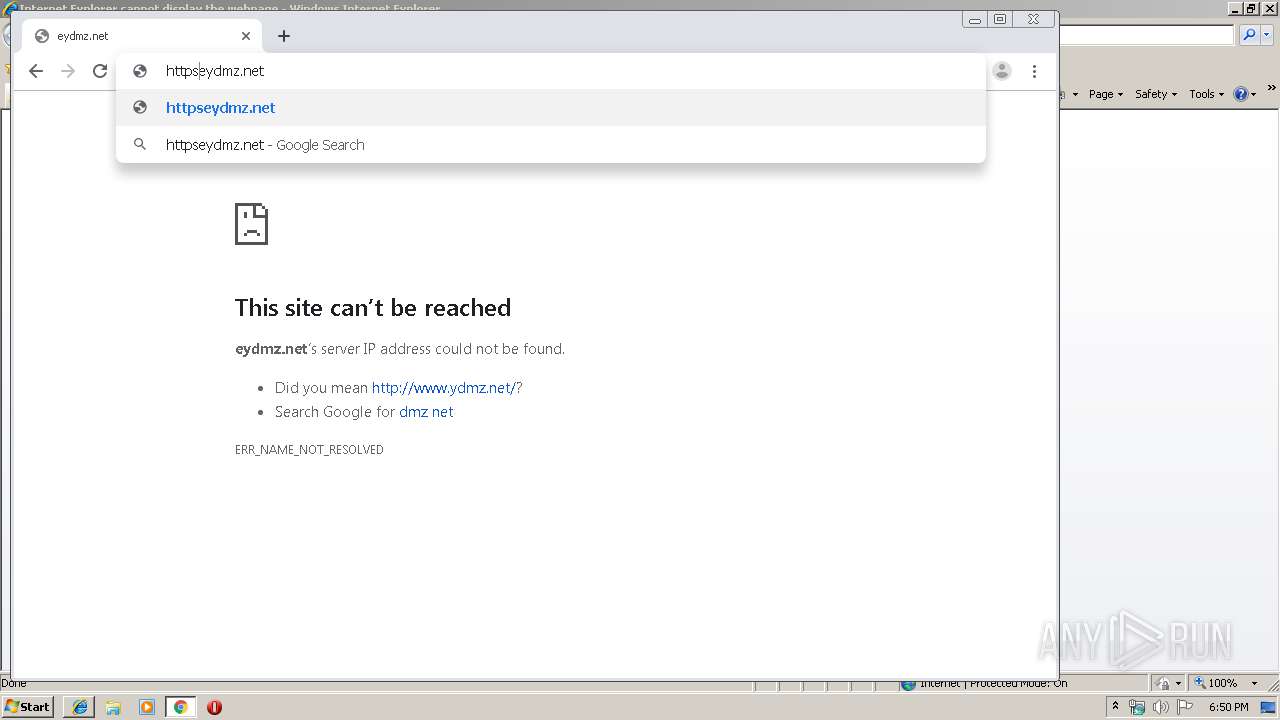Select the eydmz.net tab
Image resolution: width=1280 pixels, height=720 pixels.
click(x=143, y=36)
